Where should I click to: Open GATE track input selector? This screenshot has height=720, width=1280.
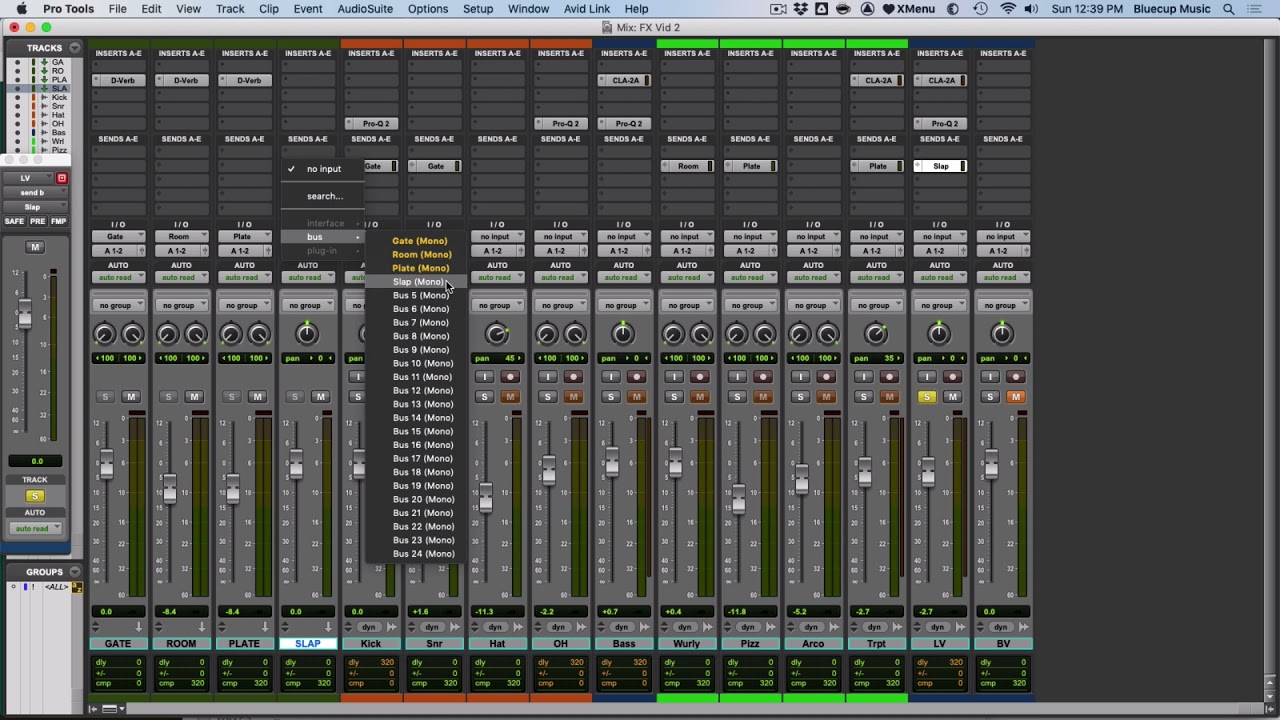(x=118, y=237)
